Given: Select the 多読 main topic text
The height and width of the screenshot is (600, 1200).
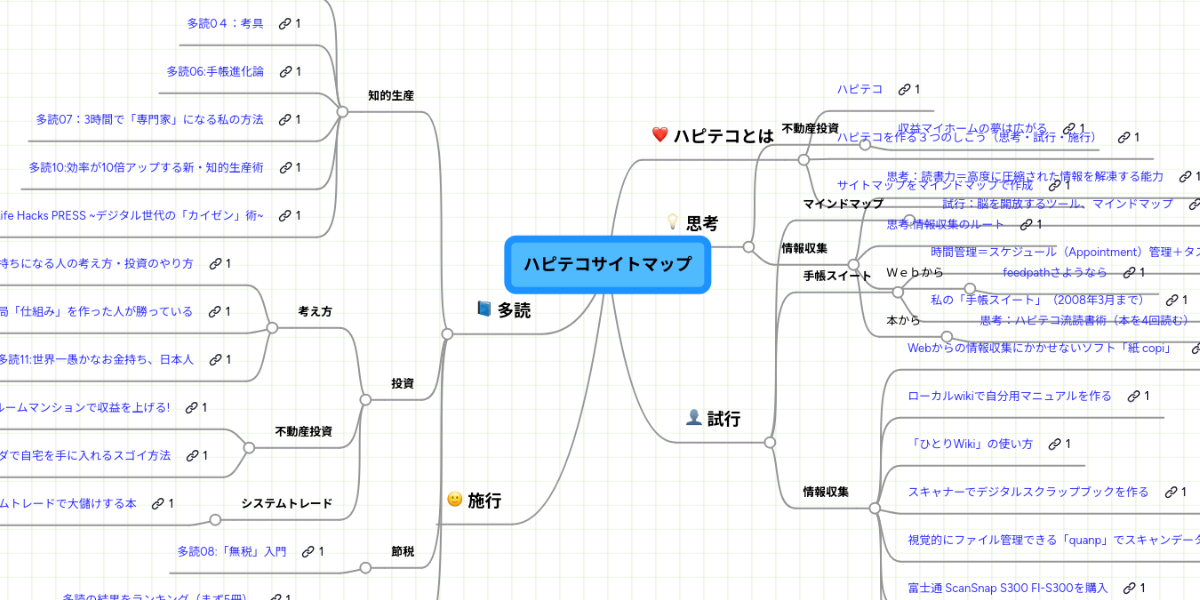Looking at the screenshot, I should point(514,310).
